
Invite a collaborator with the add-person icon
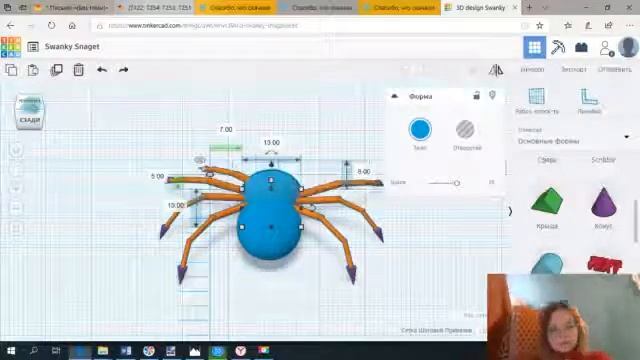[606, 48]
